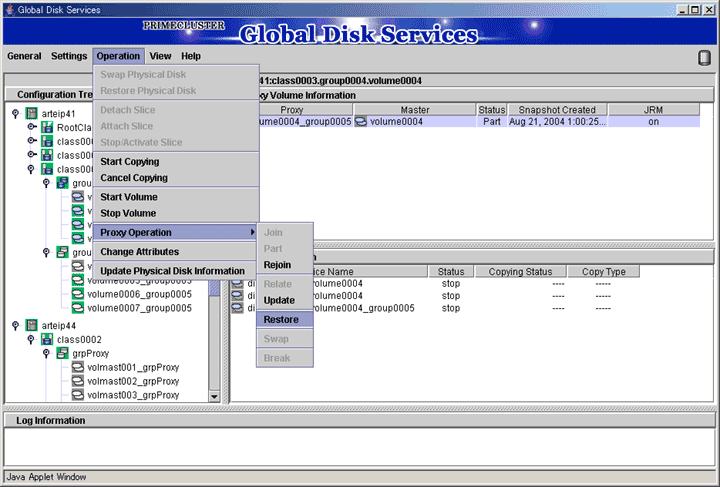720x487 pixels.
Task: Open the Settings menu
Action: (69, 56)
